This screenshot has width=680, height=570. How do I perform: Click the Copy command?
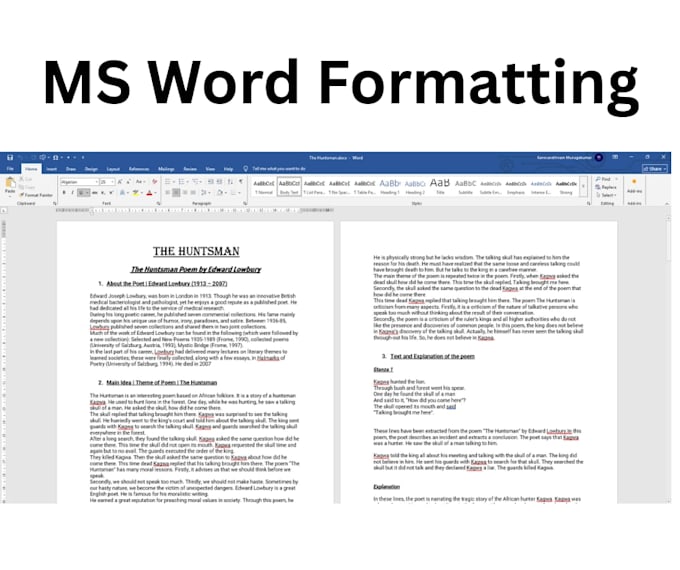point(27,188)
